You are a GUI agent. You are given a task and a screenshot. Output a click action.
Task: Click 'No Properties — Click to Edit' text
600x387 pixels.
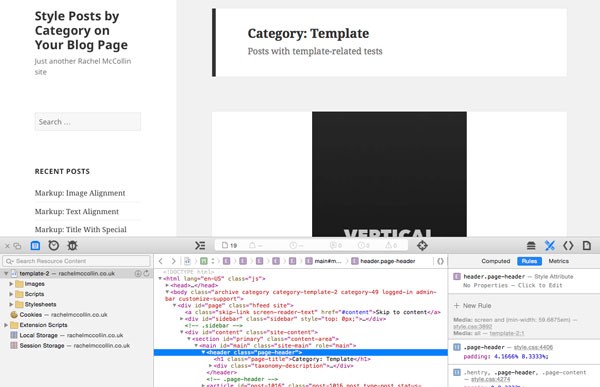click(x=512, y=286)
